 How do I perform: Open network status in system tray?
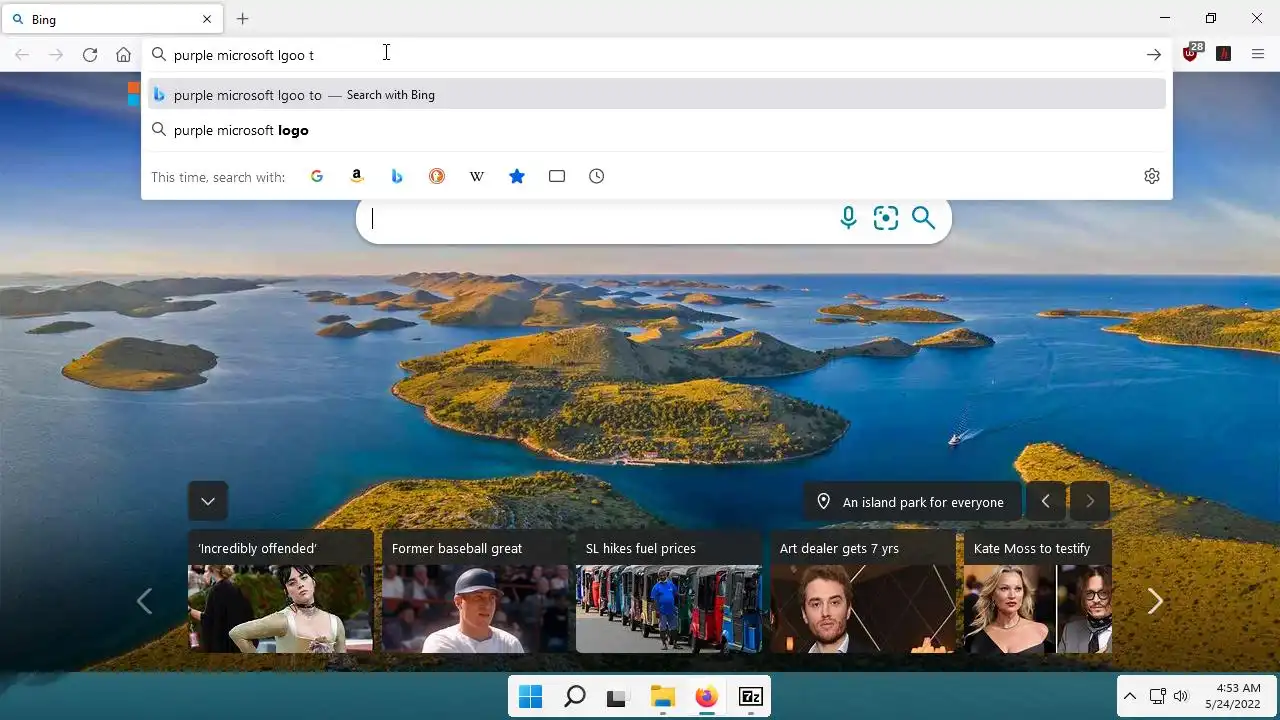click(x=1157, y=696)
